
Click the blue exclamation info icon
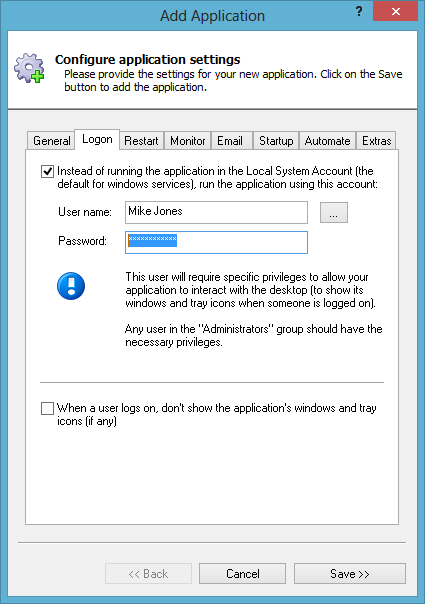pyautogui.click(x=71, y=286)
